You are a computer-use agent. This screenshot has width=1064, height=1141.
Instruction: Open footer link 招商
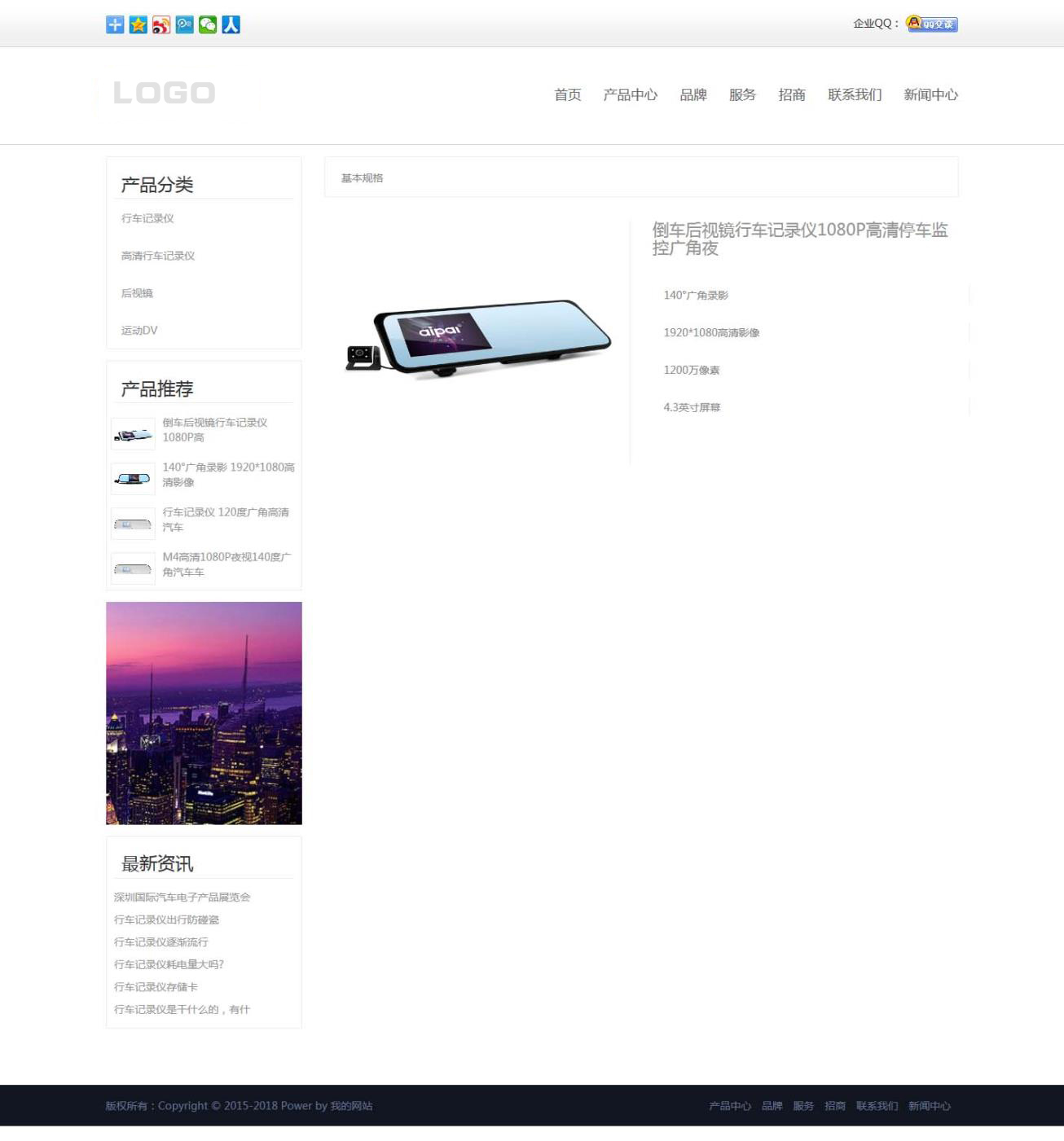coord(835,1106)
